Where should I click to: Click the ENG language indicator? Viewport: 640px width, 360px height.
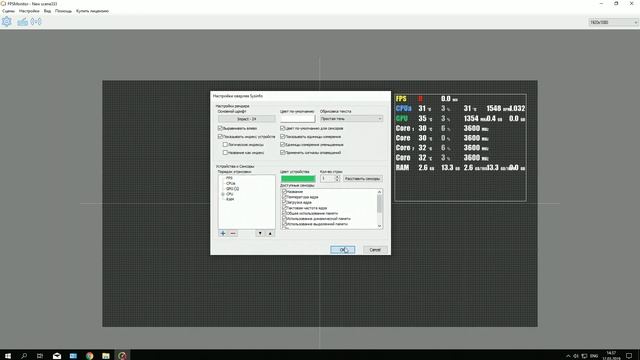tap(594, 356)
